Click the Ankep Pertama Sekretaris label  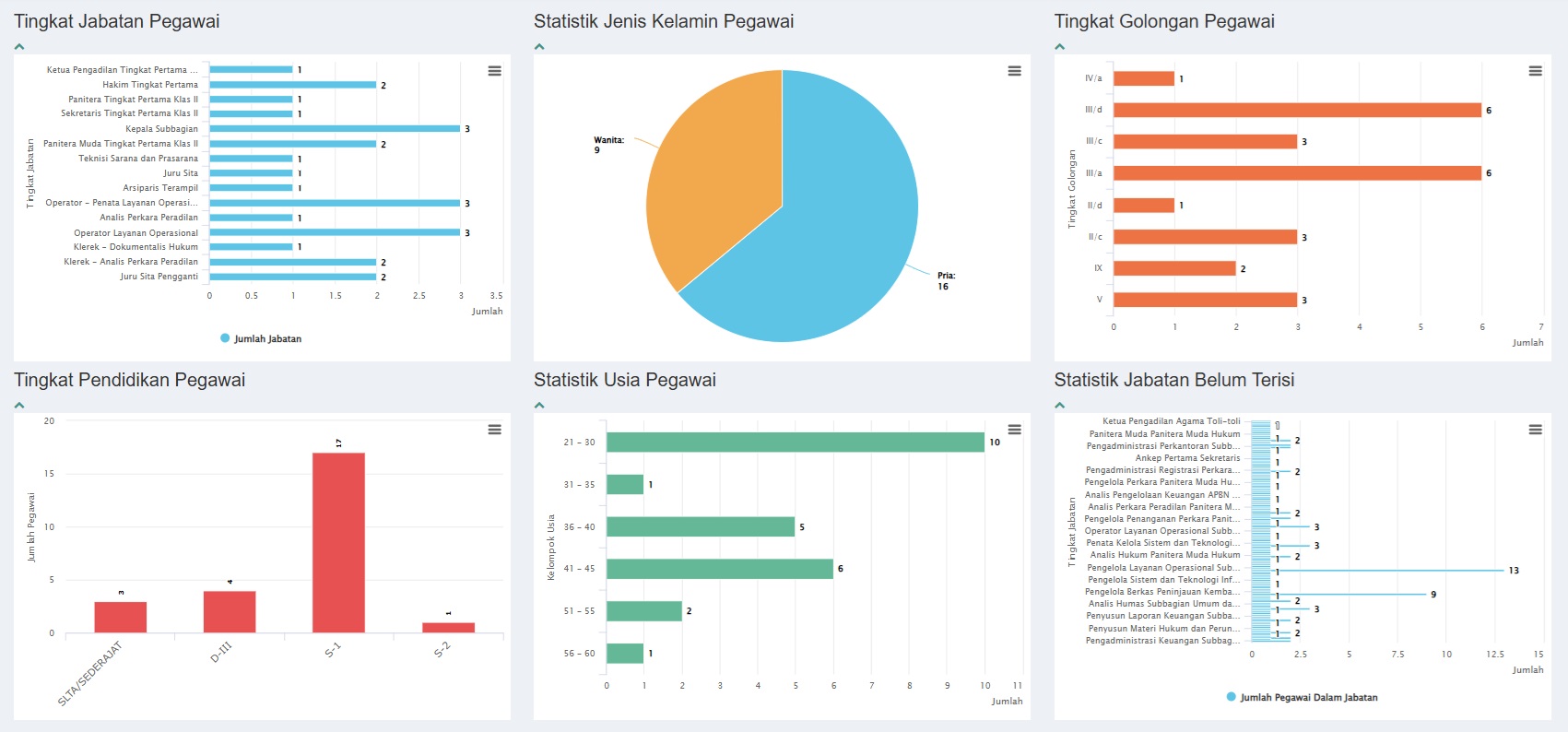1187,458
